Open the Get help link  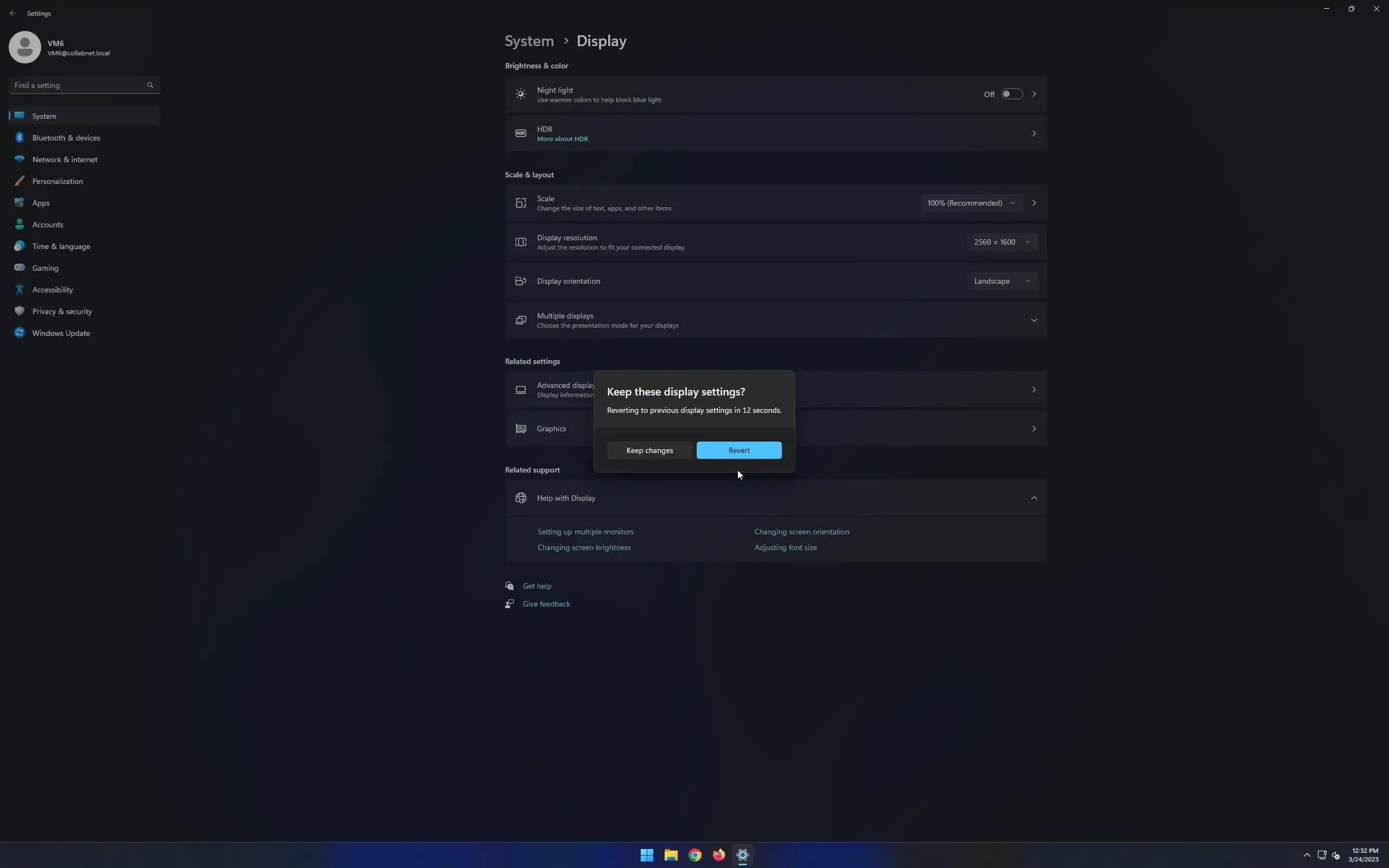coord(537,586)
